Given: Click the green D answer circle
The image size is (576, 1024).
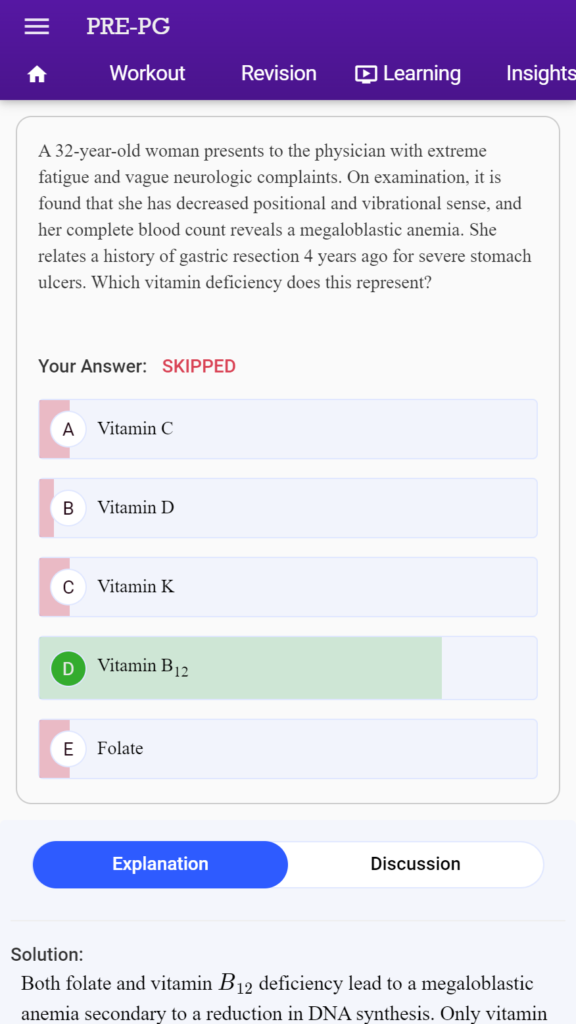Looking at the screenshot, I should (x=68, y=668).
